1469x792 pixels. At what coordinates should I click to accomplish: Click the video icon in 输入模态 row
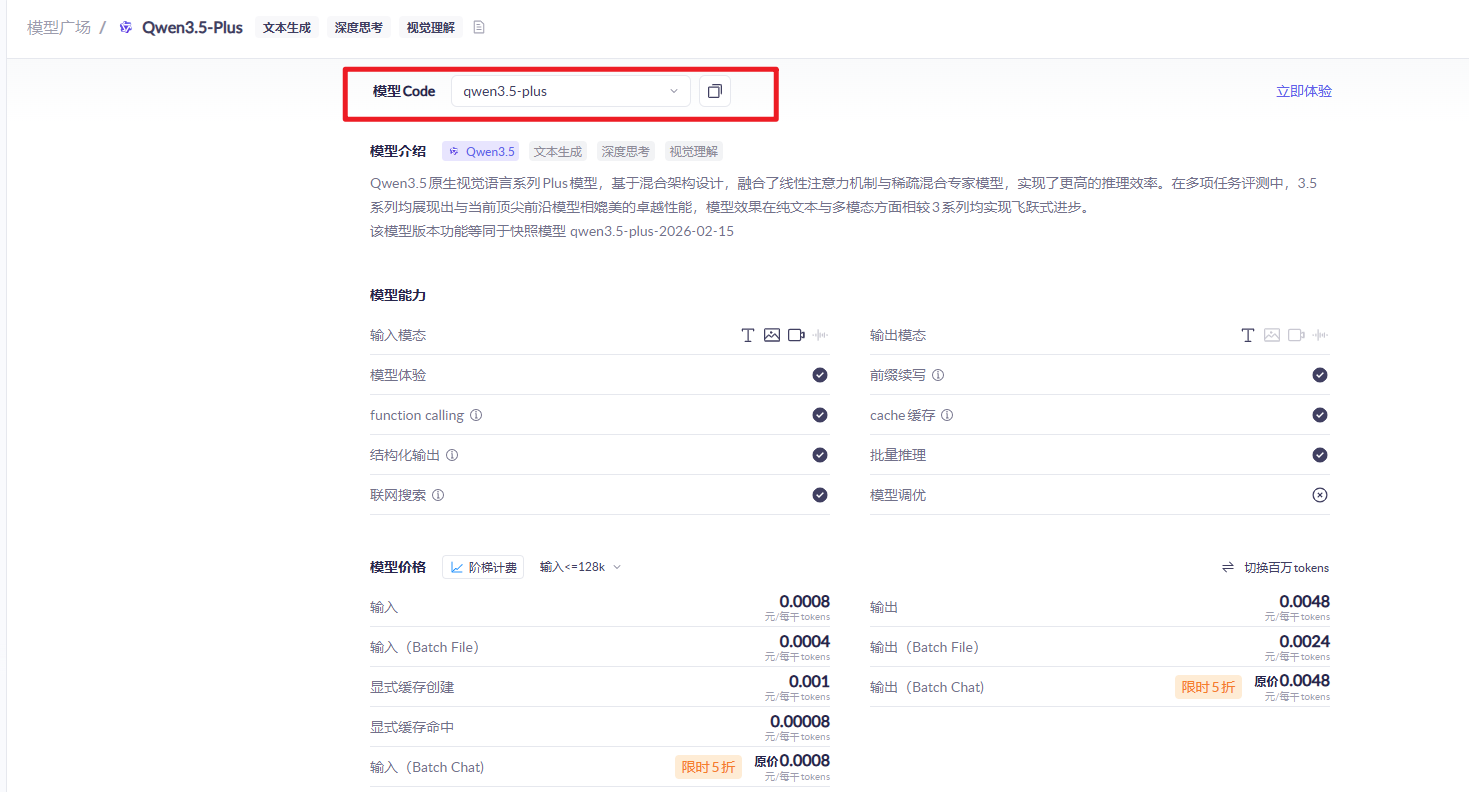(x=796, y=335)
